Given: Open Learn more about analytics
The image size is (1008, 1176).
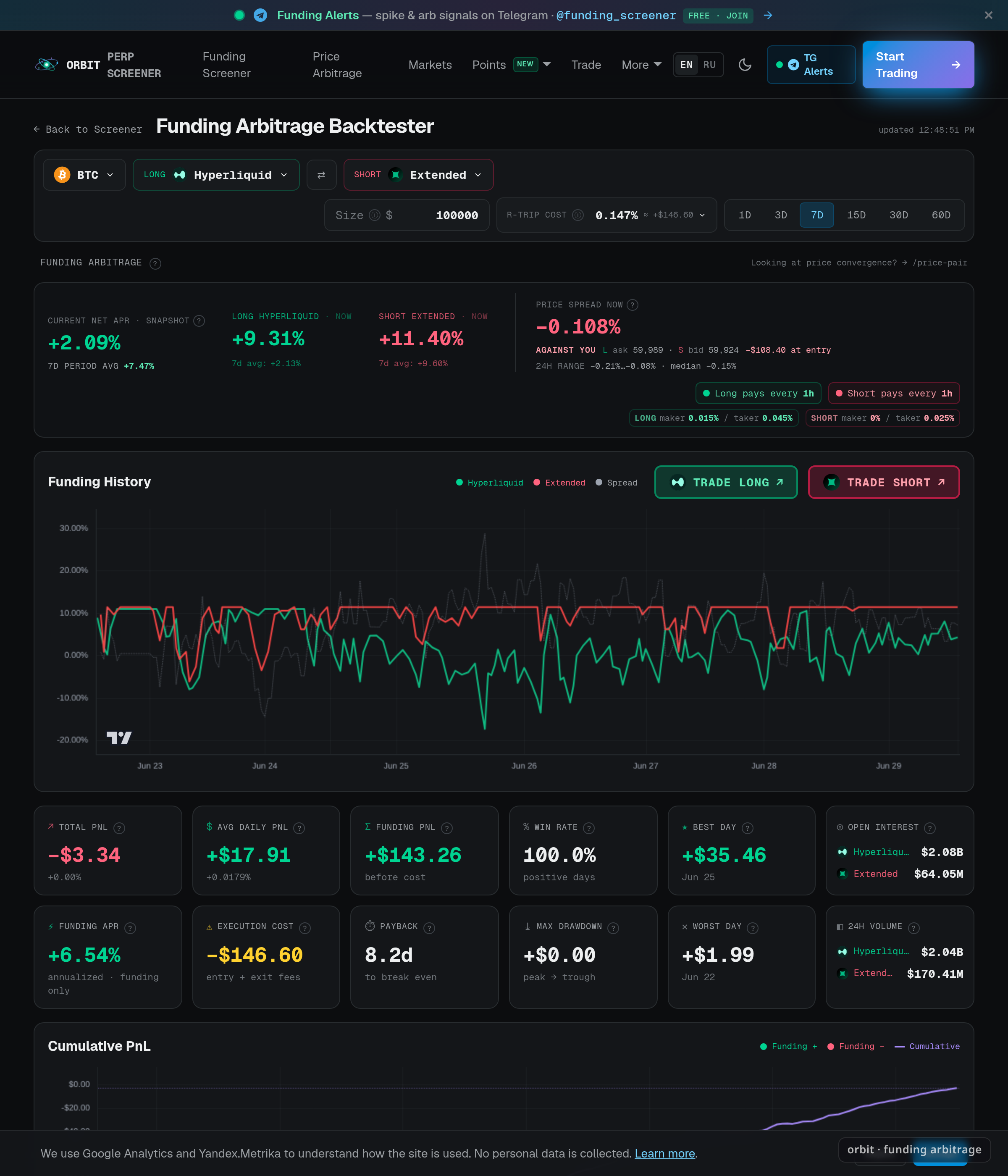Looking at the screenshot, I should tap(664, 1153).
